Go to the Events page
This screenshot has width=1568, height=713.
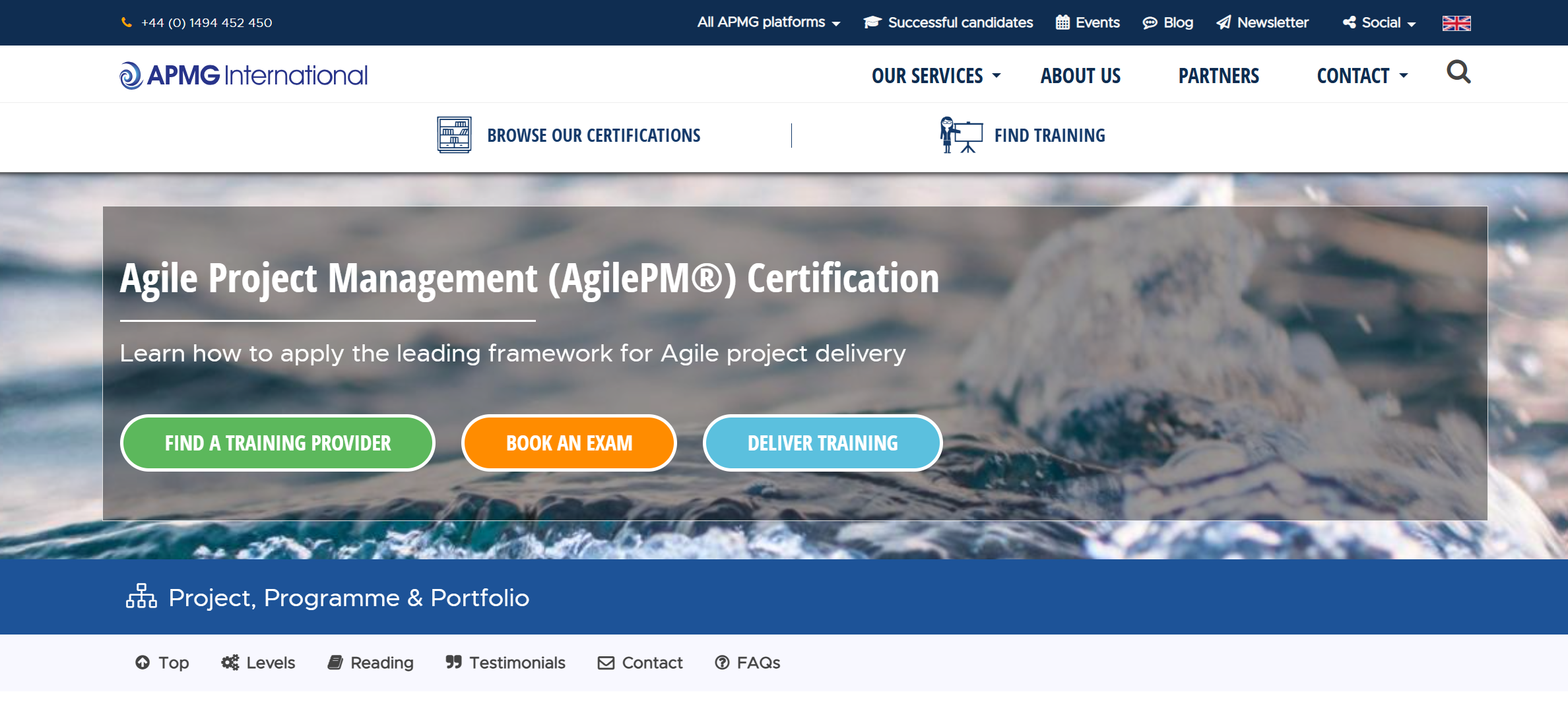click(x=1097, y=22)
